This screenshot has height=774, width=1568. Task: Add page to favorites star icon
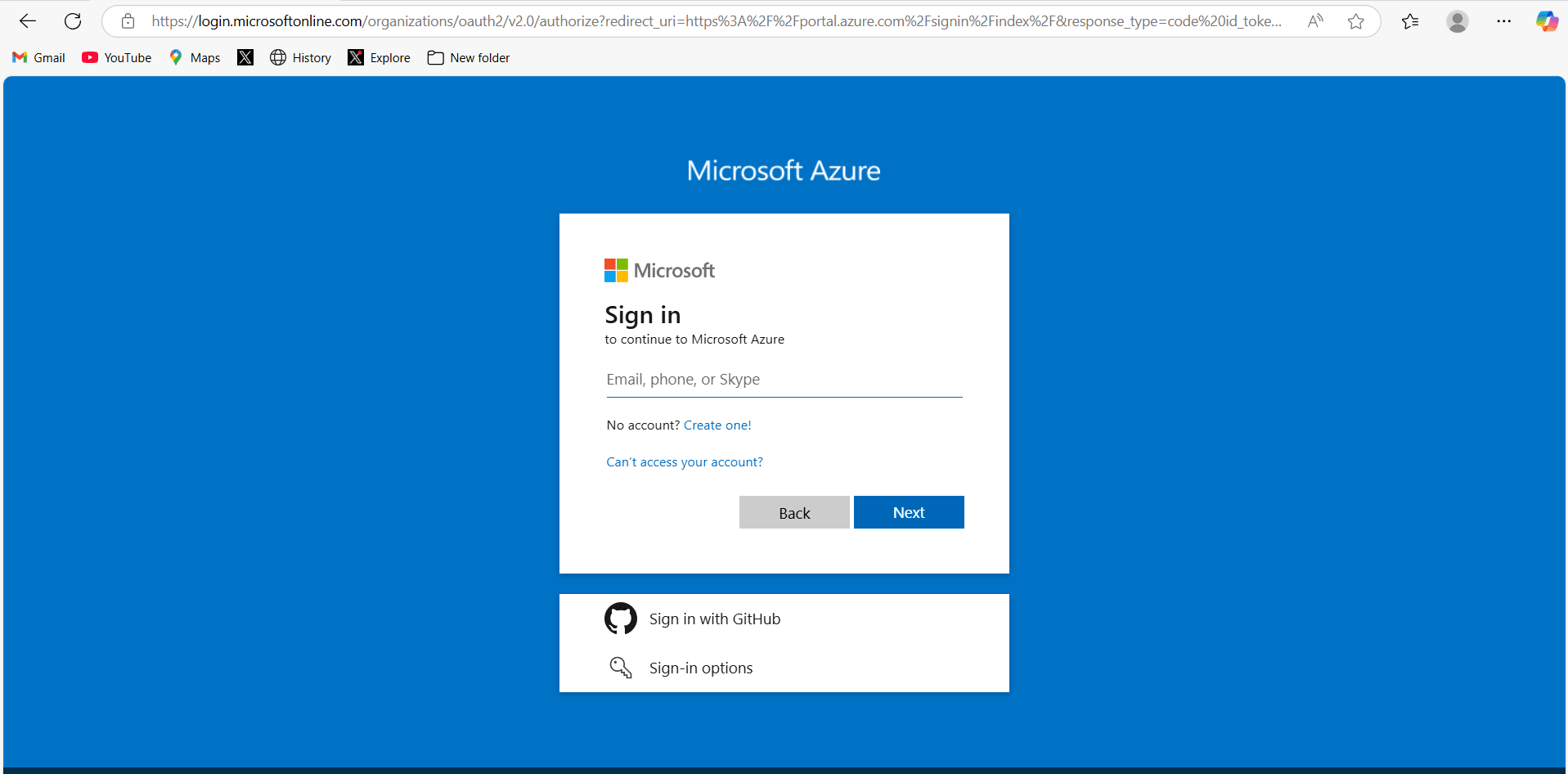(x=1356, y=21)
